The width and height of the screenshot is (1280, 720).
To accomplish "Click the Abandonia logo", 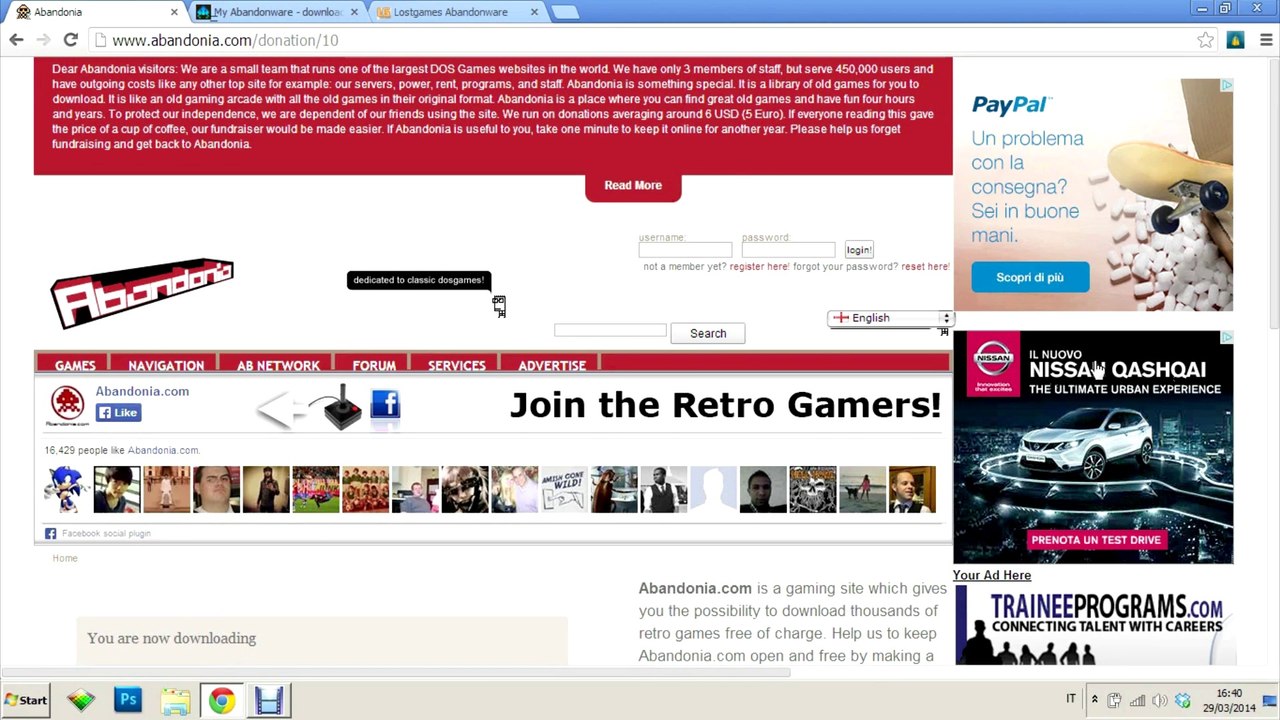I will (142, 293).
